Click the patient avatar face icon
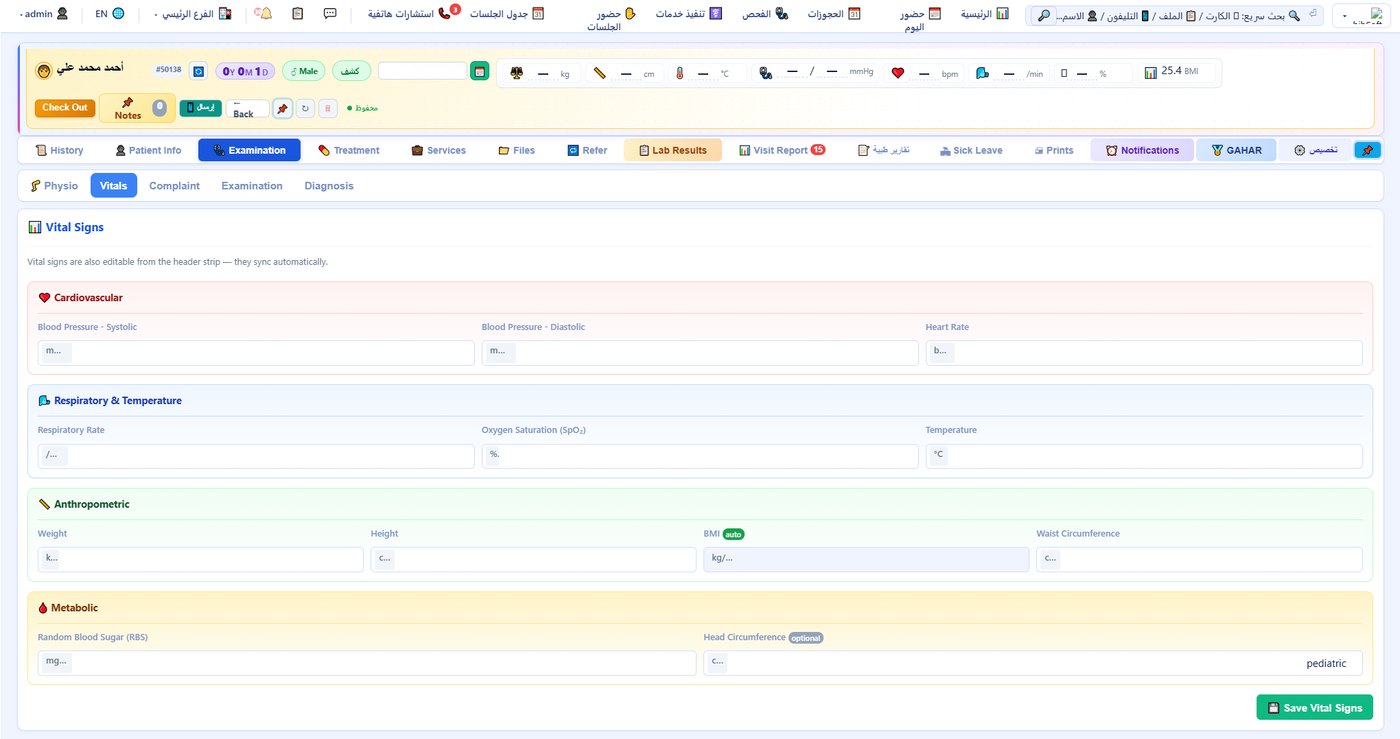This screenshot has width=1400, height=739. tap(44, 71)
